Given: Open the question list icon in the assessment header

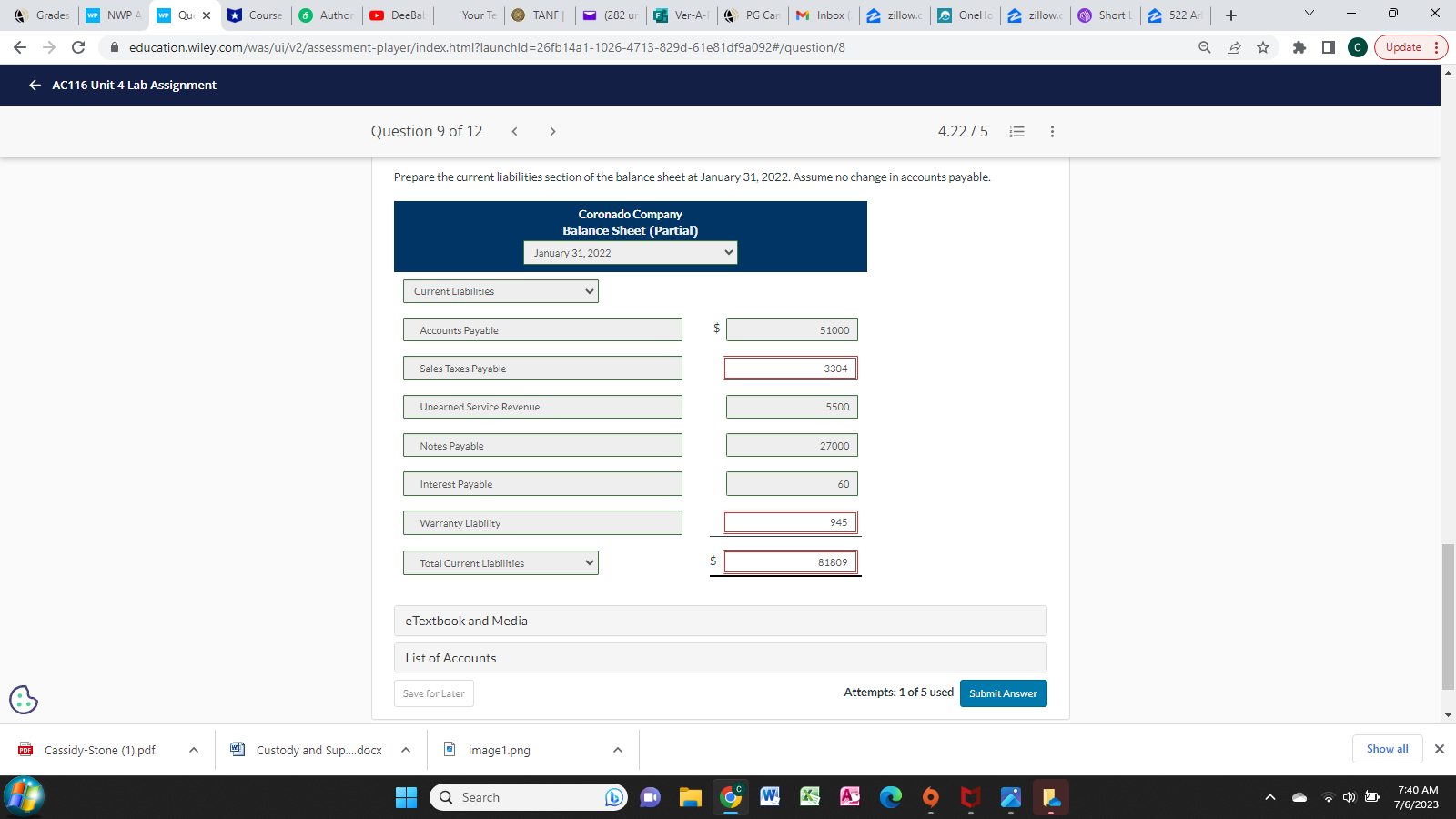Looking at the screenshot, I should coord(1016,131).
